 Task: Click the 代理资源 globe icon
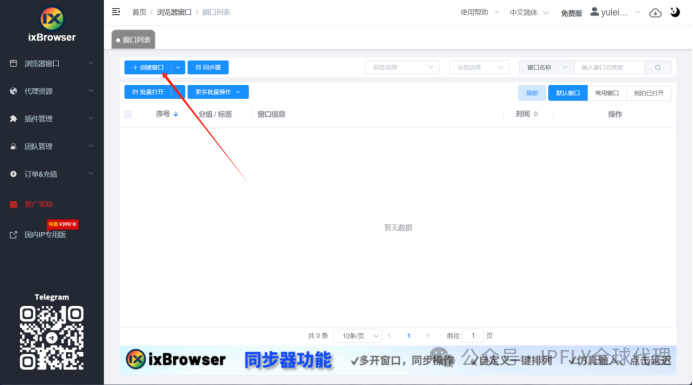(13, 91)
